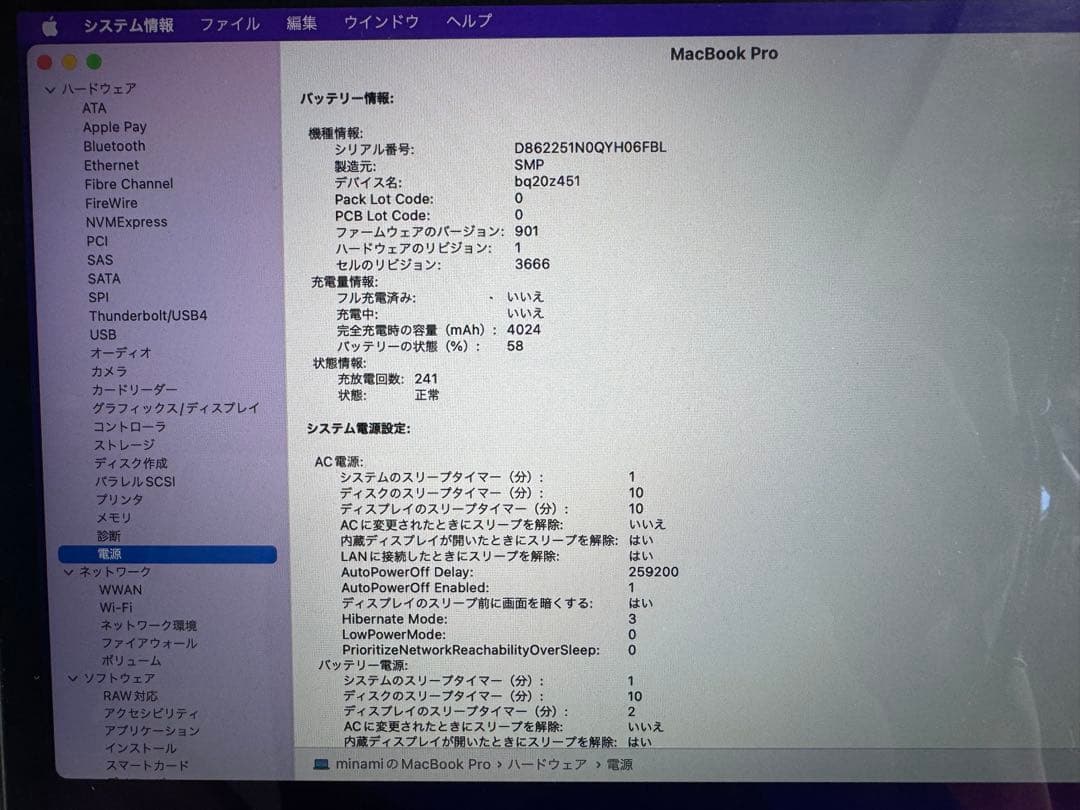
Task: Select 診断 in the sidebar
Action: [109, 536]
